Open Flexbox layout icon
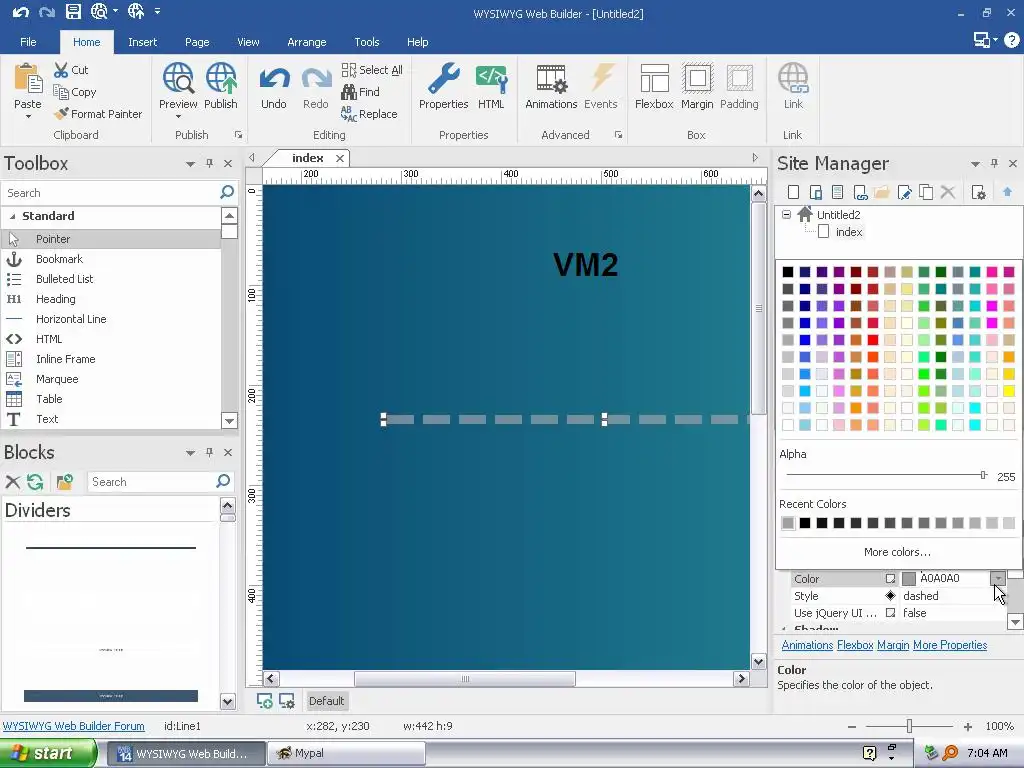 (x=654, y=78)
